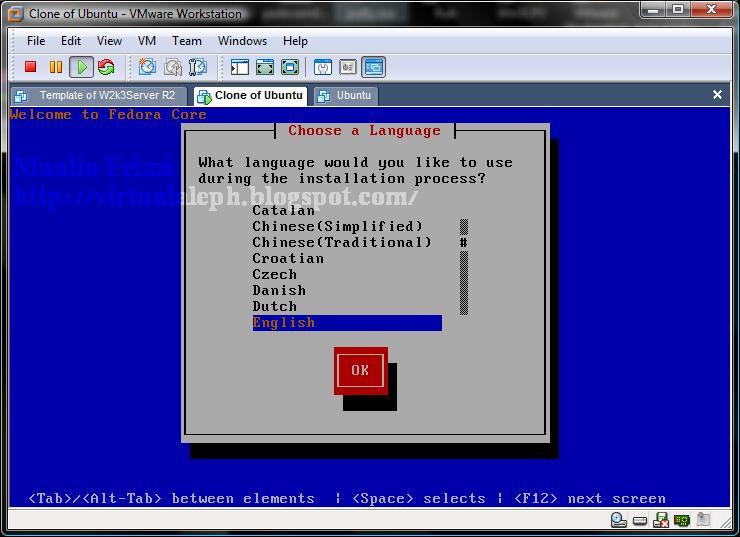The height and width of the screenshot is (537, 740).
Task: Close the VMware Workstation window
Action: pyautogui.click(x=712, y=9)
